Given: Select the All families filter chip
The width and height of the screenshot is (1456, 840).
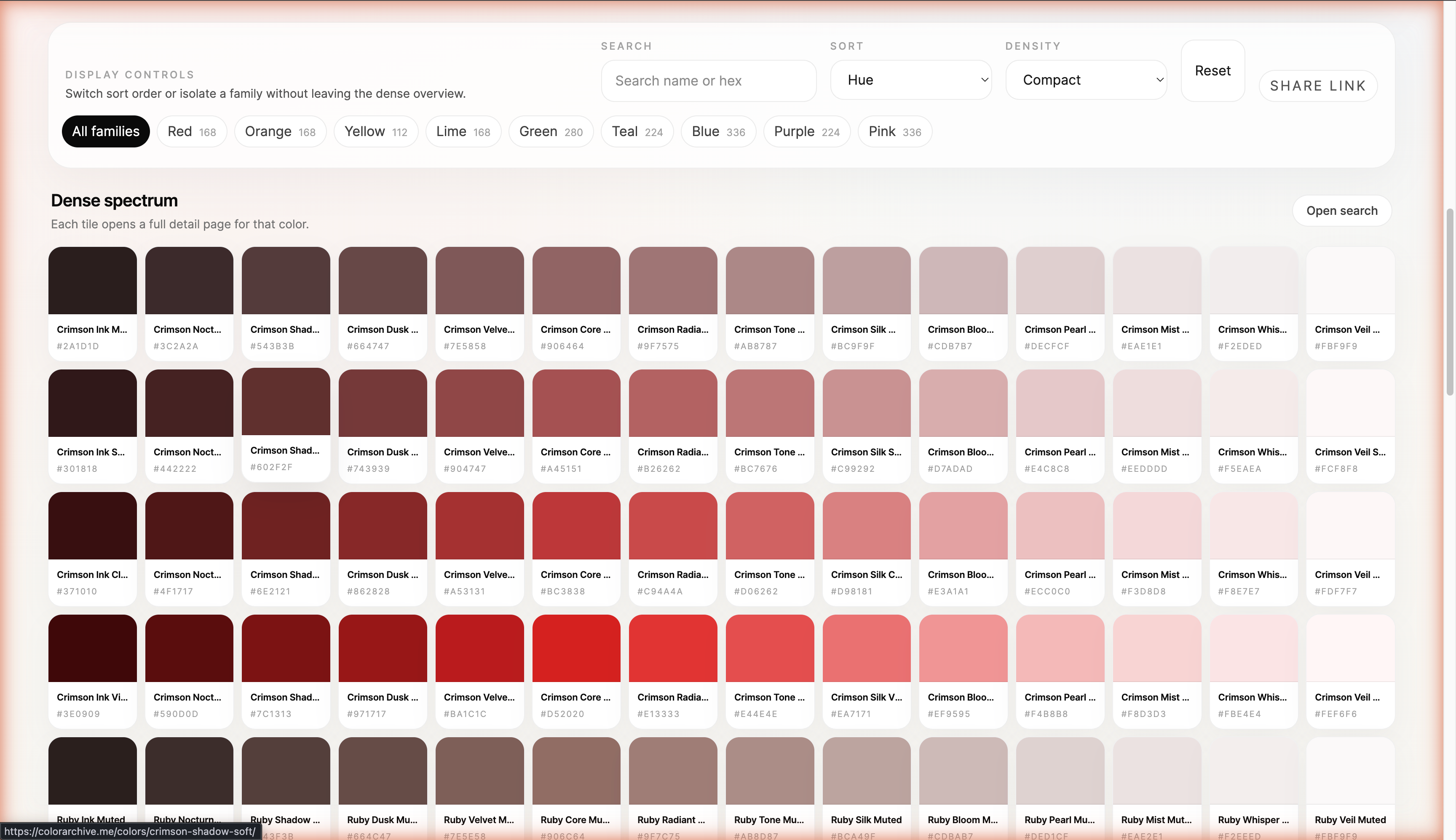Looking at the screenshot, I should (106, 131).
